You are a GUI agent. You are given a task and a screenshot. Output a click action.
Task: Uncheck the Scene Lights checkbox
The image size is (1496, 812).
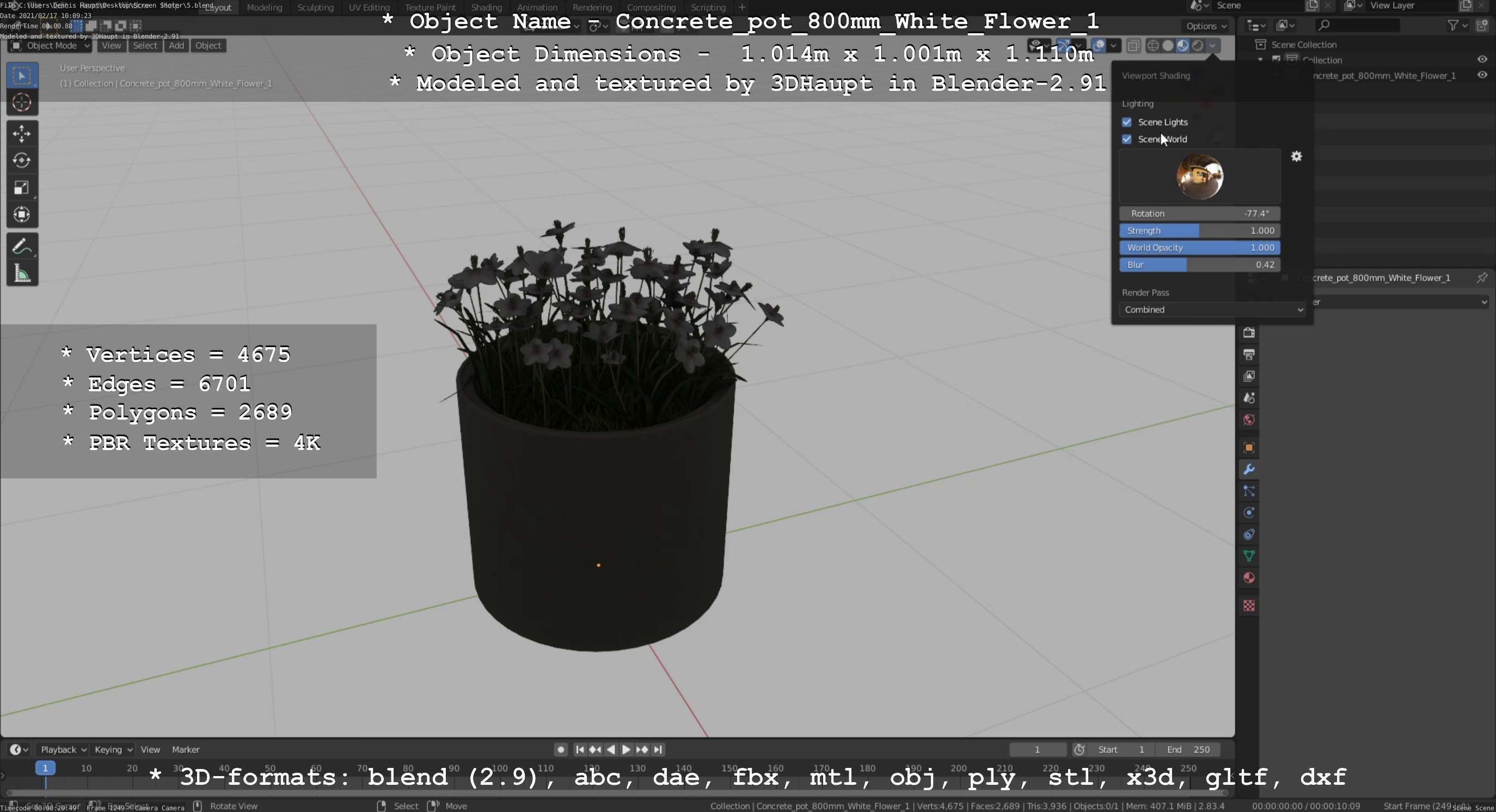(x=1127, y=122)
